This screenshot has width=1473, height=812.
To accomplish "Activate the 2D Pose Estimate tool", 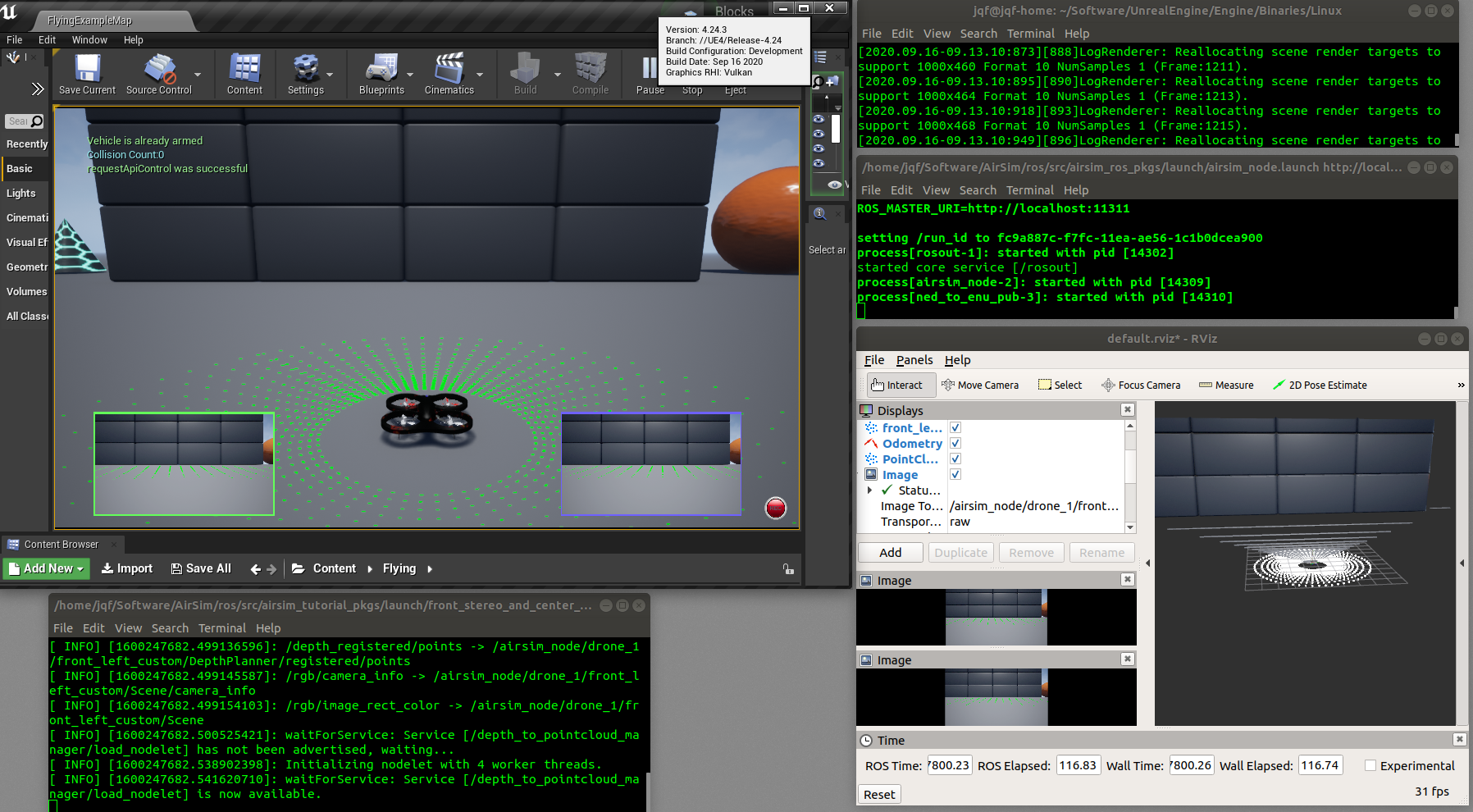I will pyautogui.click(x=1320, y=385).
